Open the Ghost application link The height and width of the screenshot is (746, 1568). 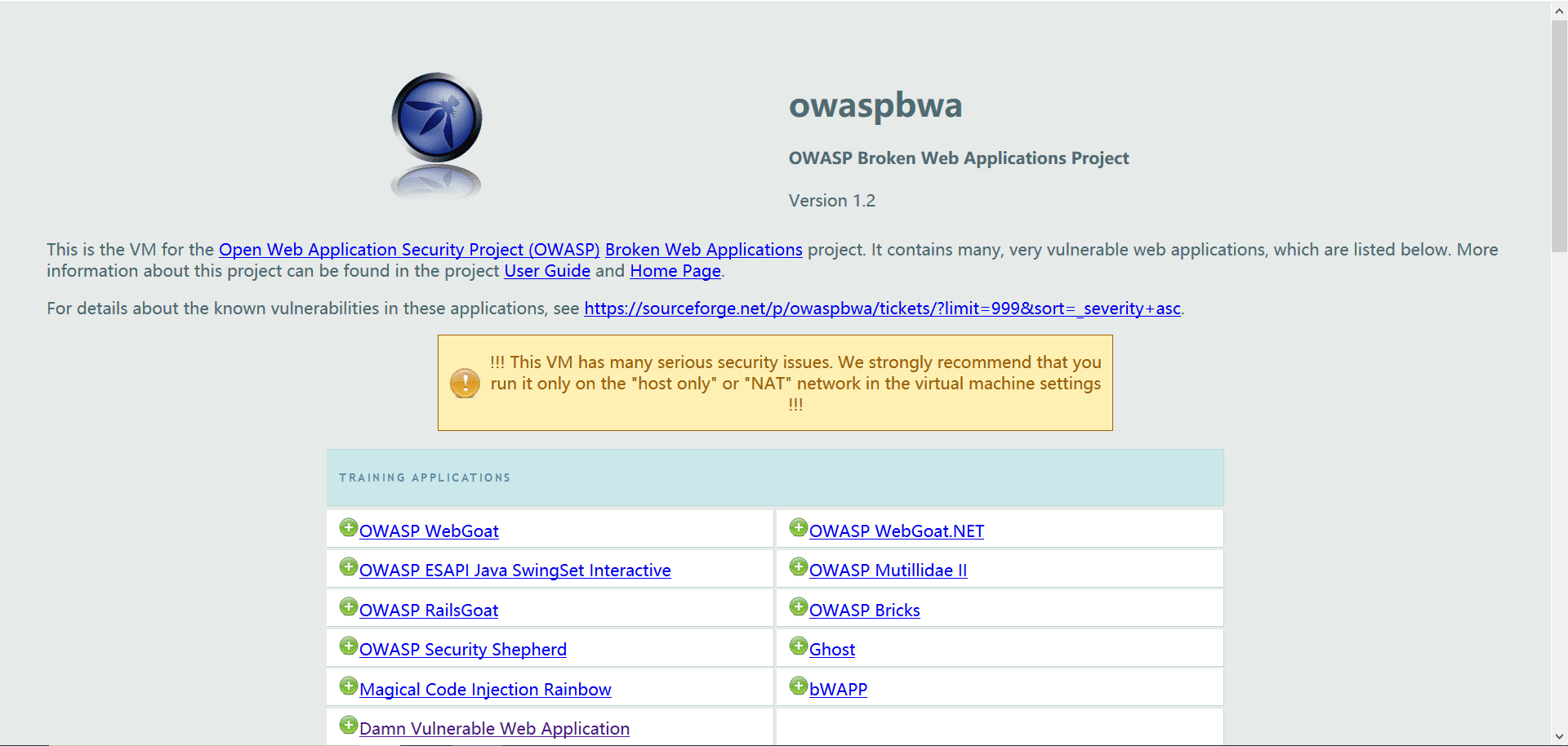(x=832, y=650)
